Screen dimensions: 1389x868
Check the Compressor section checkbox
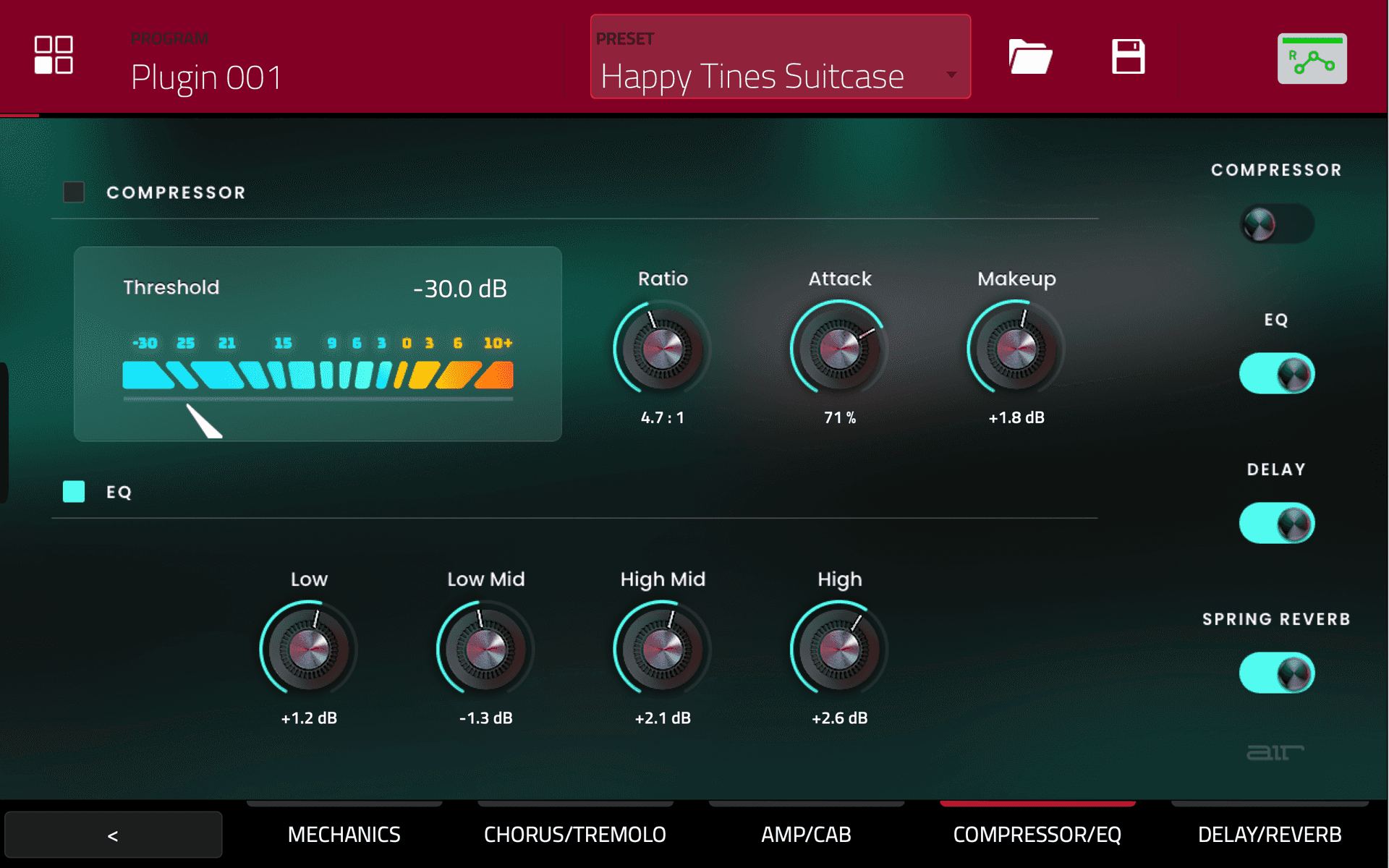[74, 192]
